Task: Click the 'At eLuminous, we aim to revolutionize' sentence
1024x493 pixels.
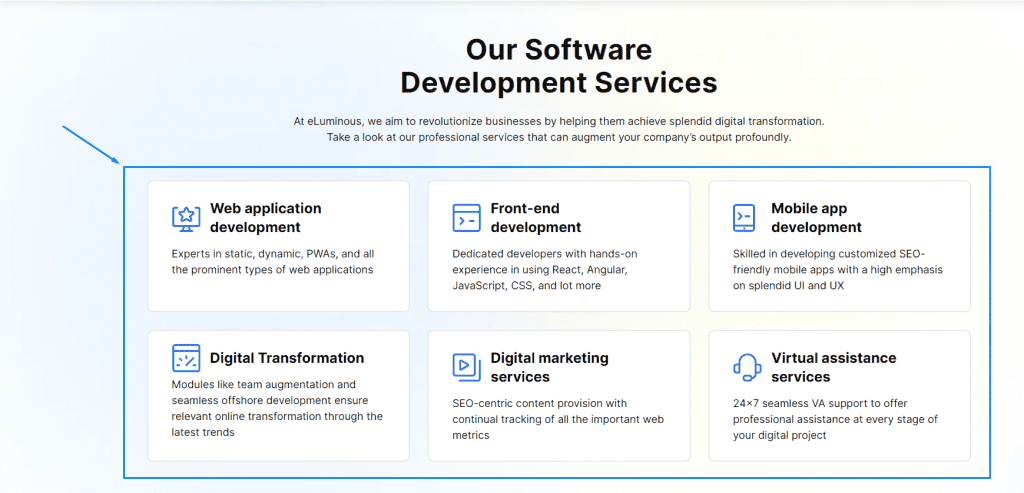Action: pyautogui.click(x=560, y=121)
